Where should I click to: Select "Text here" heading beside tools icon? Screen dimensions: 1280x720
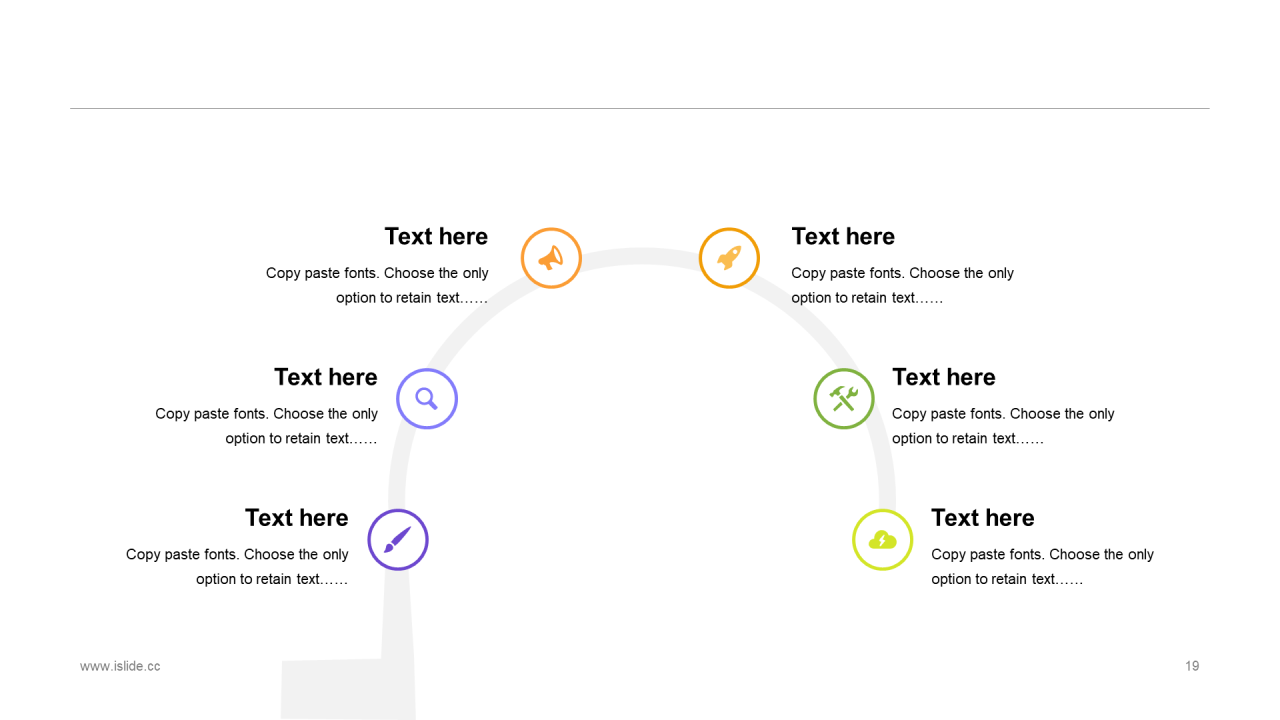click(x=944, y=377)
